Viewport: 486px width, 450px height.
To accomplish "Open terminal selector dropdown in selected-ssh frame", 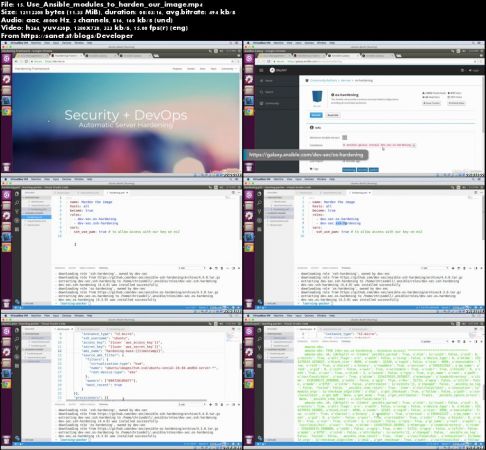I will (x=434, y=268).
